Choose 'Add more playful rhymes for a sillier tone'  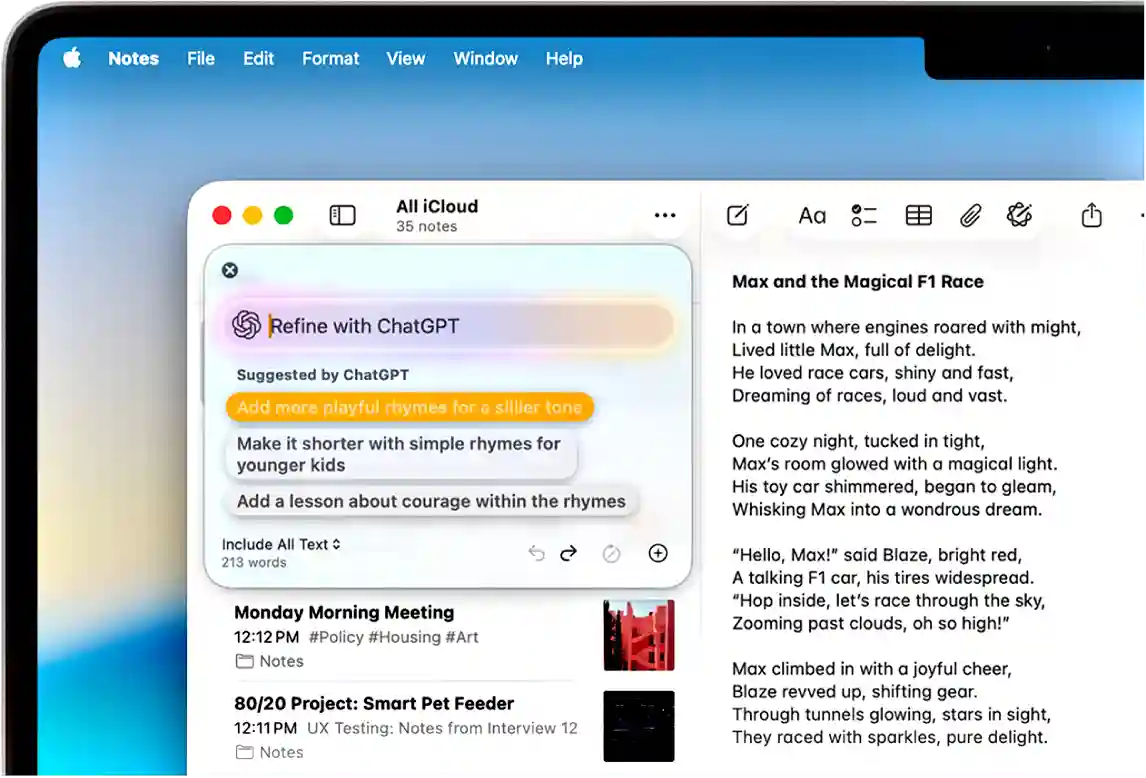(x=409, y=407)
